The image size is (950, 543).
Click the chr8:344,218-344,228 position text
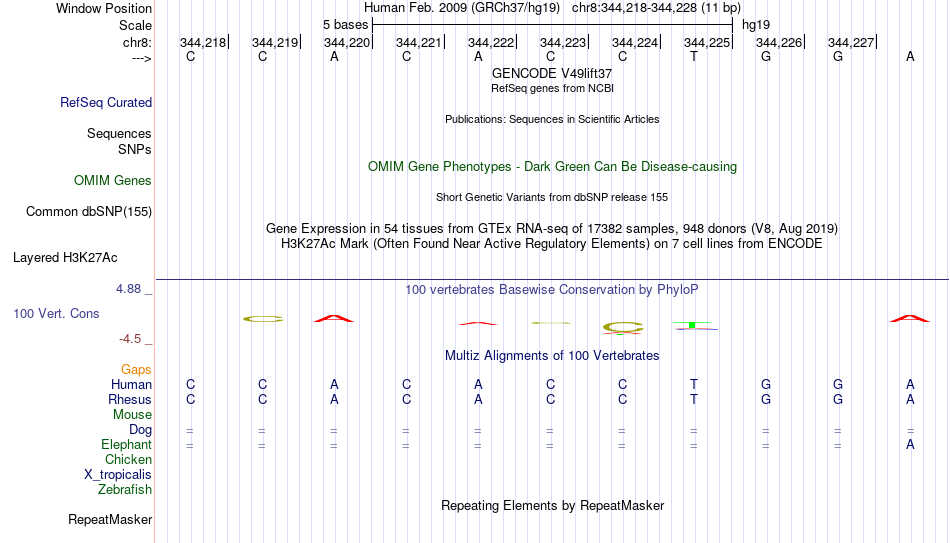pos(656,8)
